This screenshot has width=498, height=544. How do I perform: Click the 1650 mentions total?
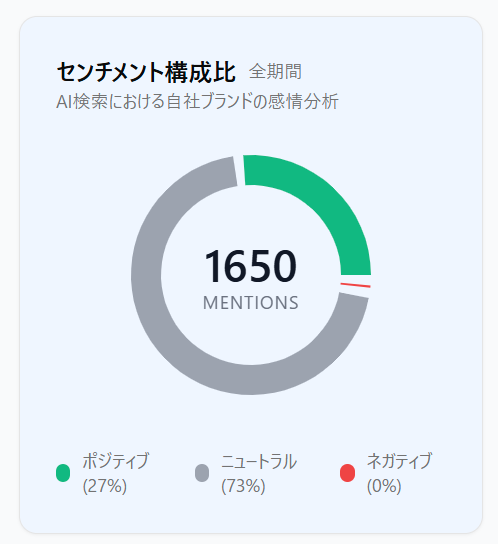click(251, 266)
